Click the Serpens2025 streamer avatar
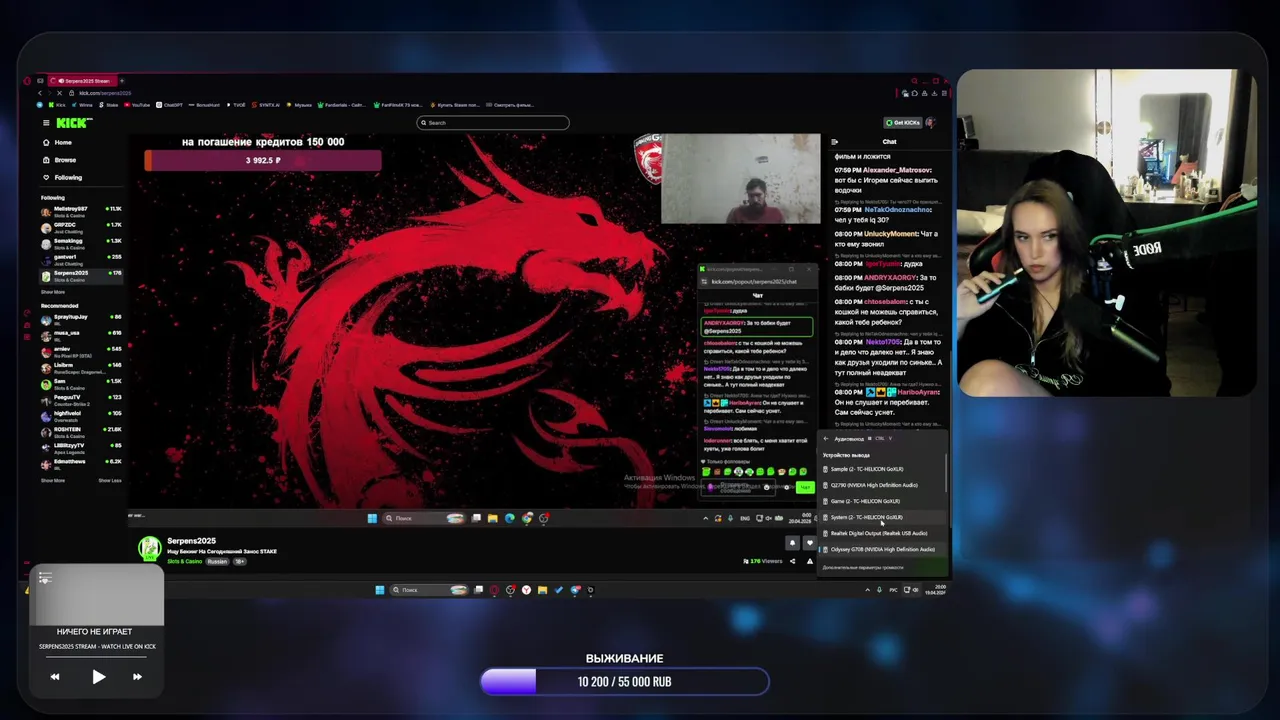This screenshot has height=720, width=1280. [x=150, y=548]
